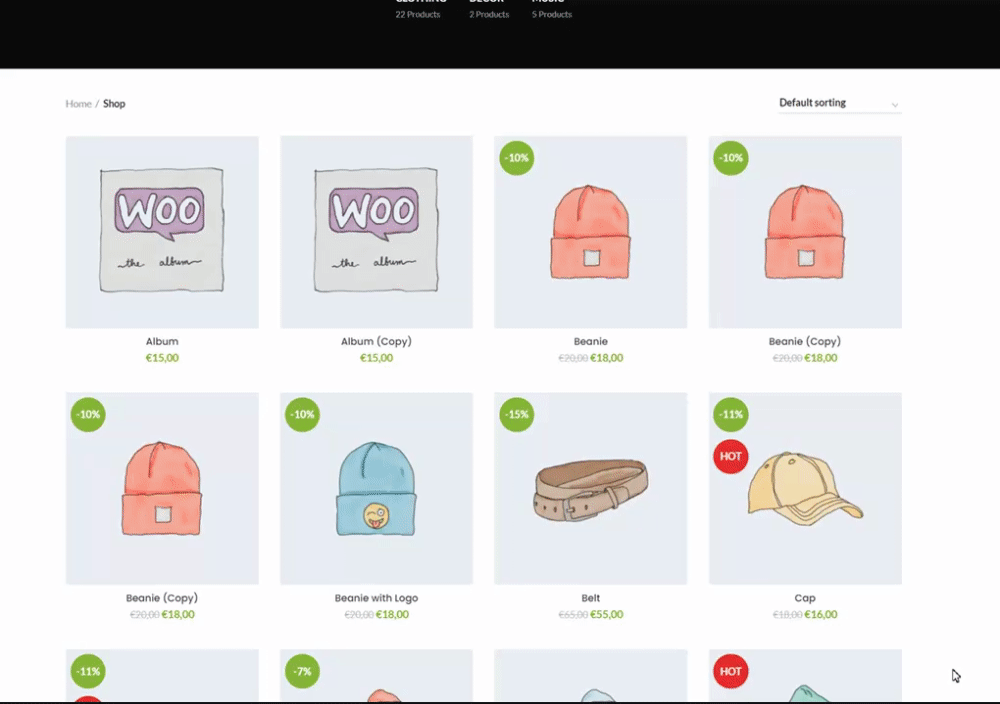
Task: Click the -7% green sale badge
Action: click(302, 671)
